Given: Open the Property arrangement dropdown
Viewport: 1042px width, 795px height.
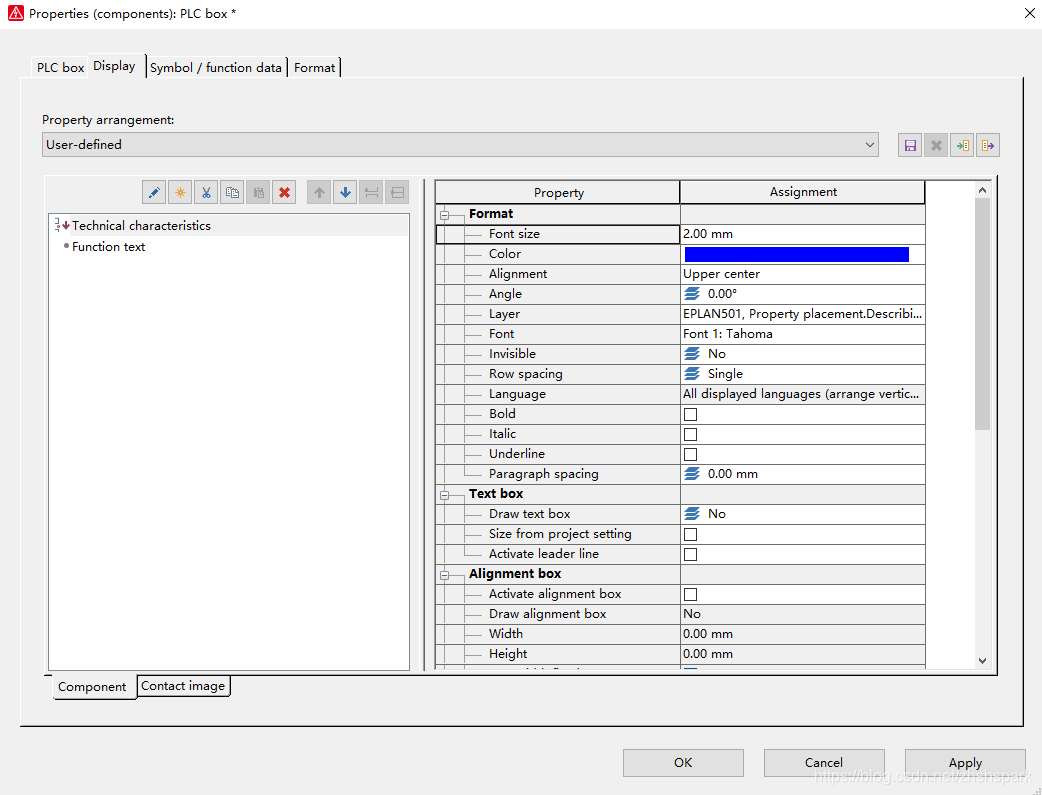Looking at the screenshot, I should [x=869, y=145].
